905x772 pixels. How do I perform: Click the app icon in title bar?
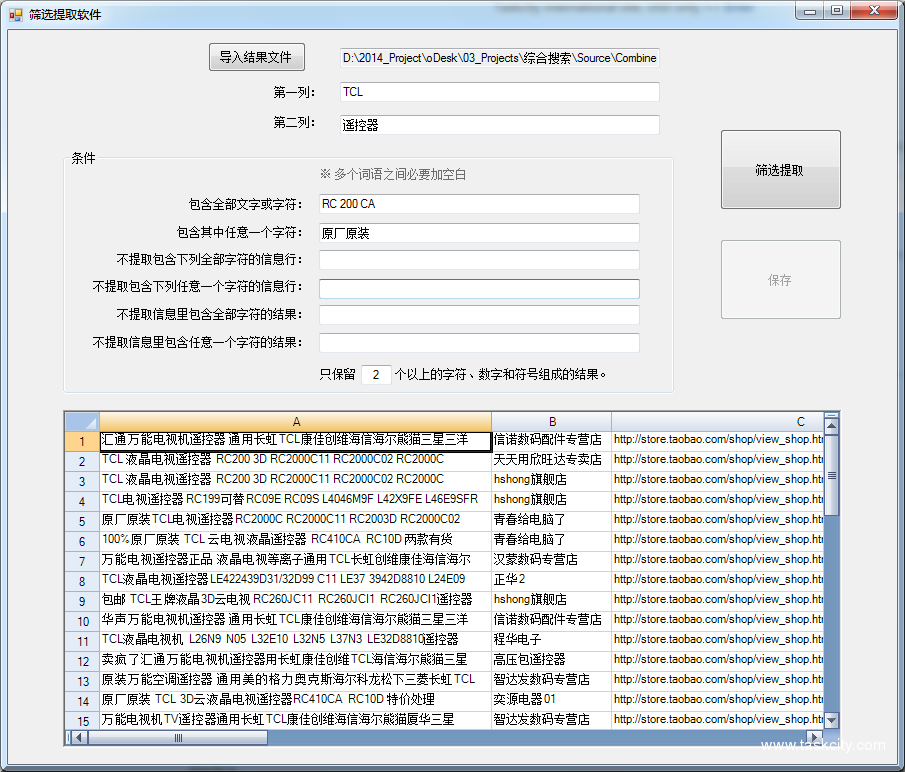point(15,15)
